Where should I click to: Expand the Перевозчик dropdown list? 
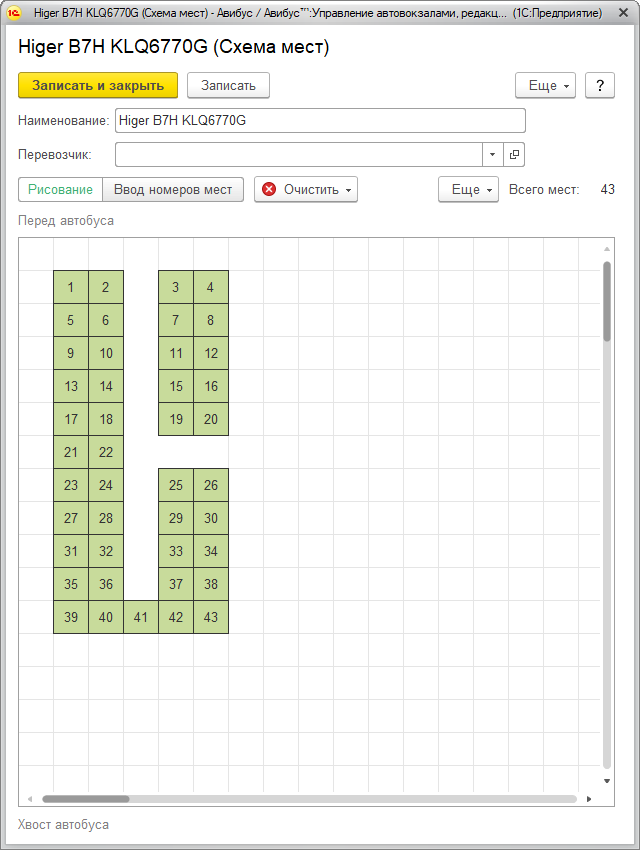pos(493,155)
